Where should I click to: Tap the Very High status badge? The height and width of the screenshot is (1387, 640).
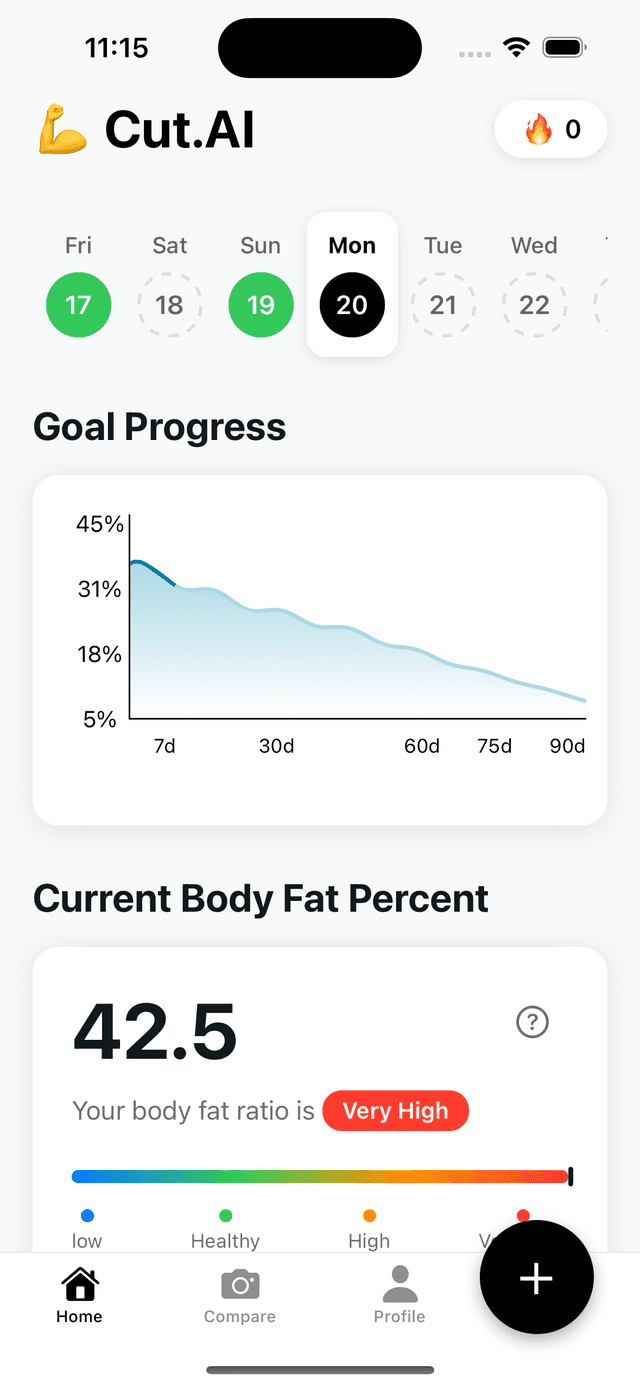point(395,1110)
